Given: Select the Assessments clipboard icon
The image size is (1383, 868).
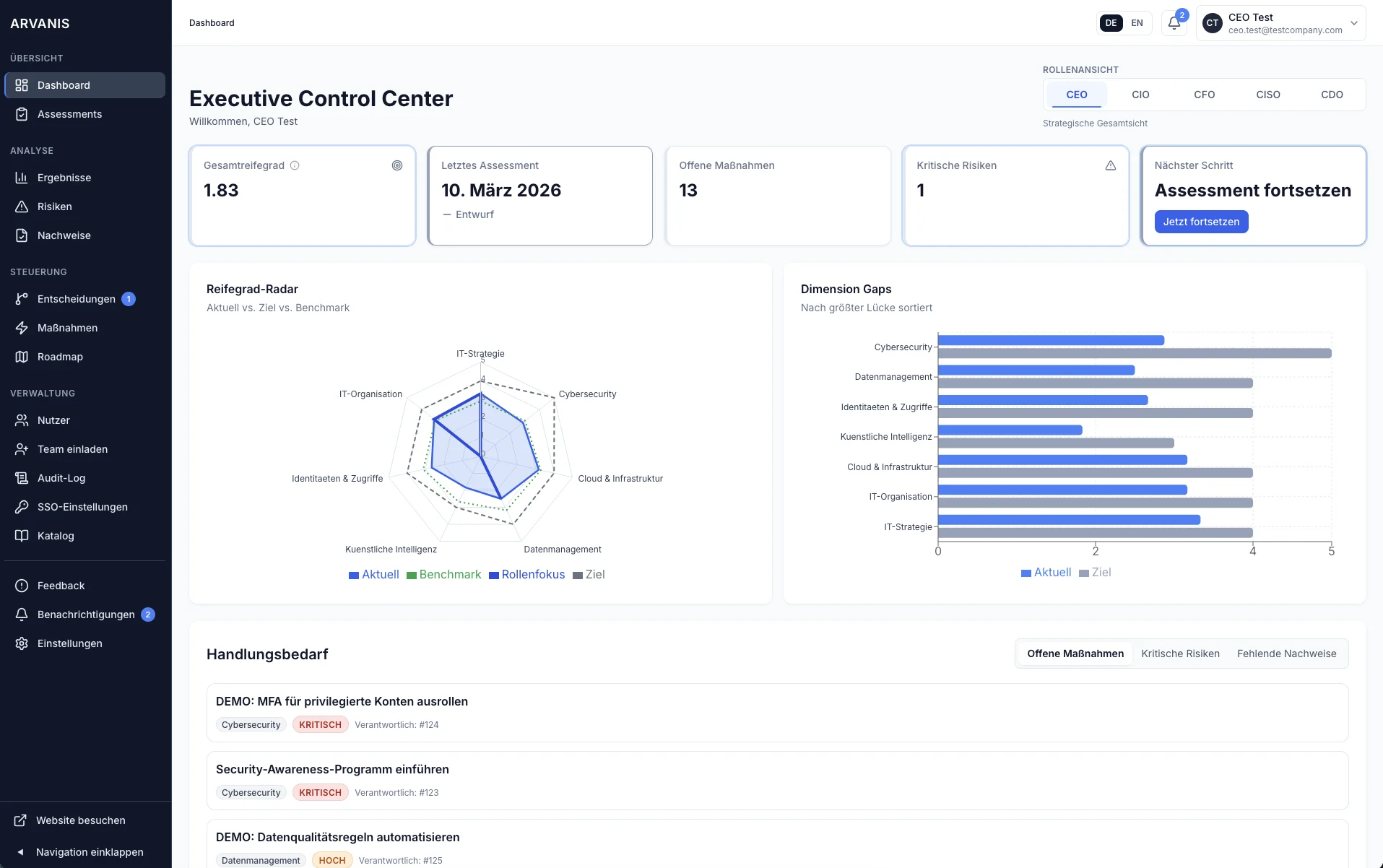Looking at the screenshot, I should [x=22, y=114].
